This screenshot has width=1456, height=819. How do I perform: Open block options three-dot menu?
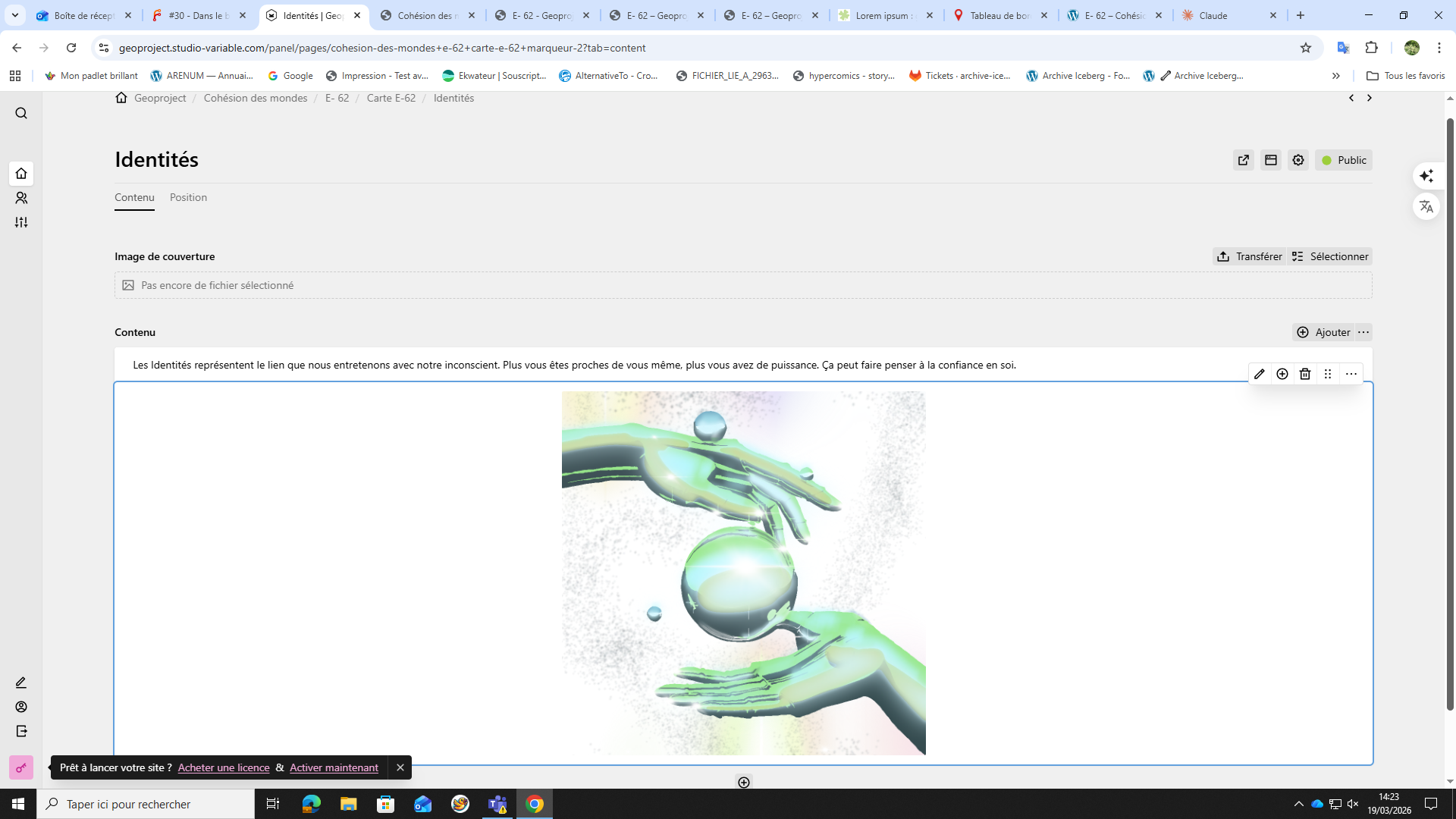tap(1351, 374)
